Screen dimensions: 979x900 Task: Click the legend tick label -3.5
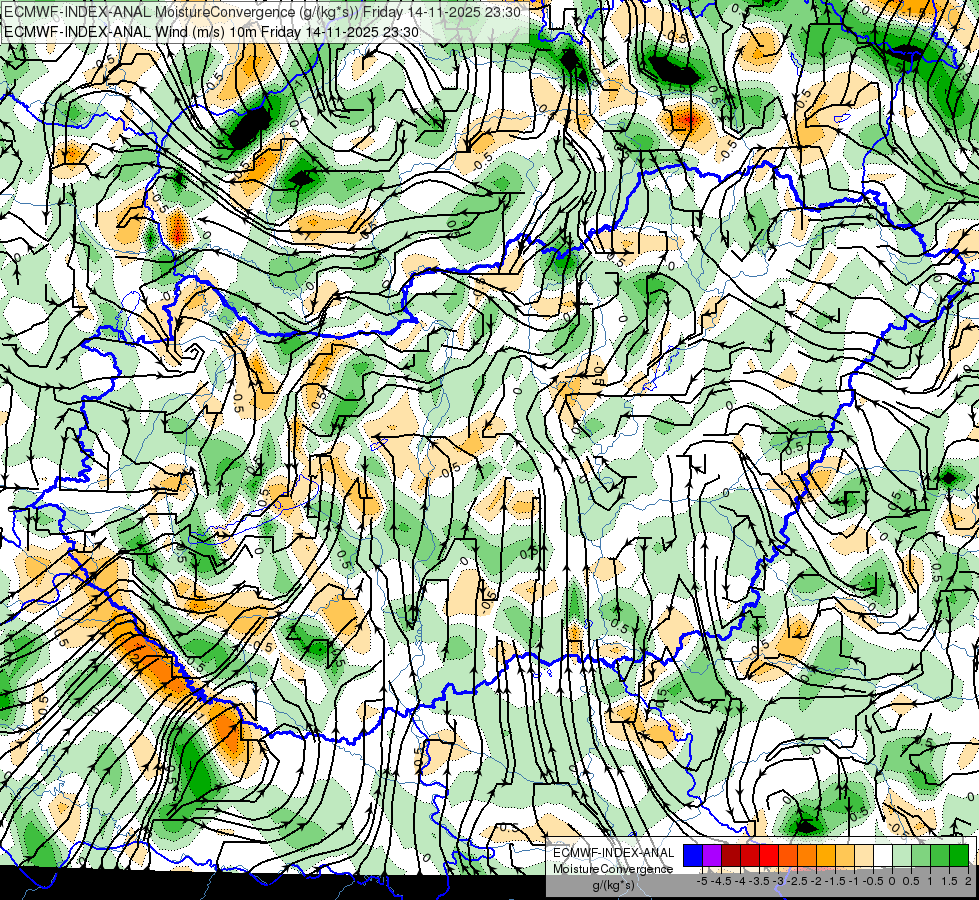[x=760, y=881]
